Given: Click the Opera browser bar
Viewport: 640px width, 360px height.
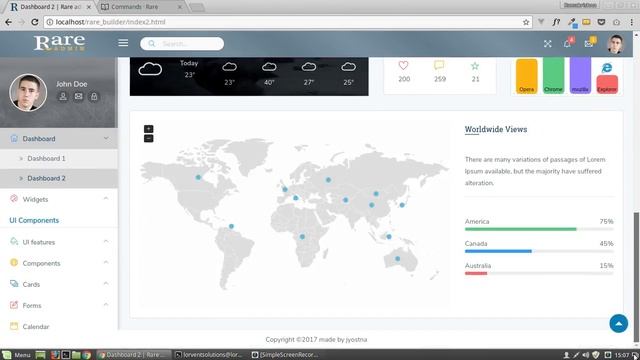Looking at the screenshot, I should 527,76.
